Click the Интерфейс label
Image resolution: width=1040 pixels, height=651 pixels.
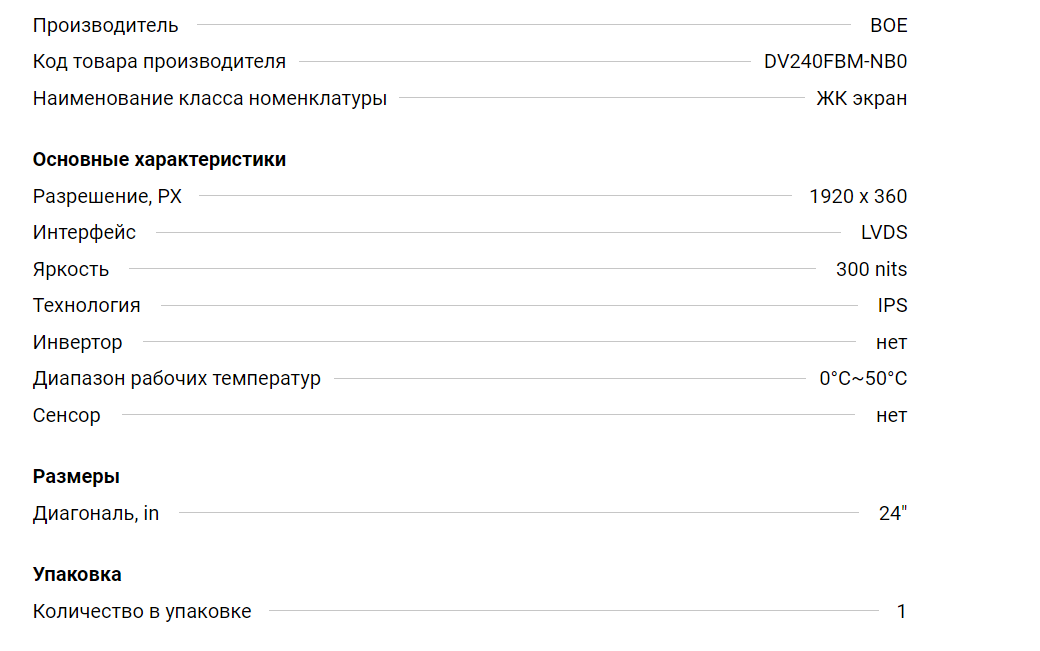[84, 233]
